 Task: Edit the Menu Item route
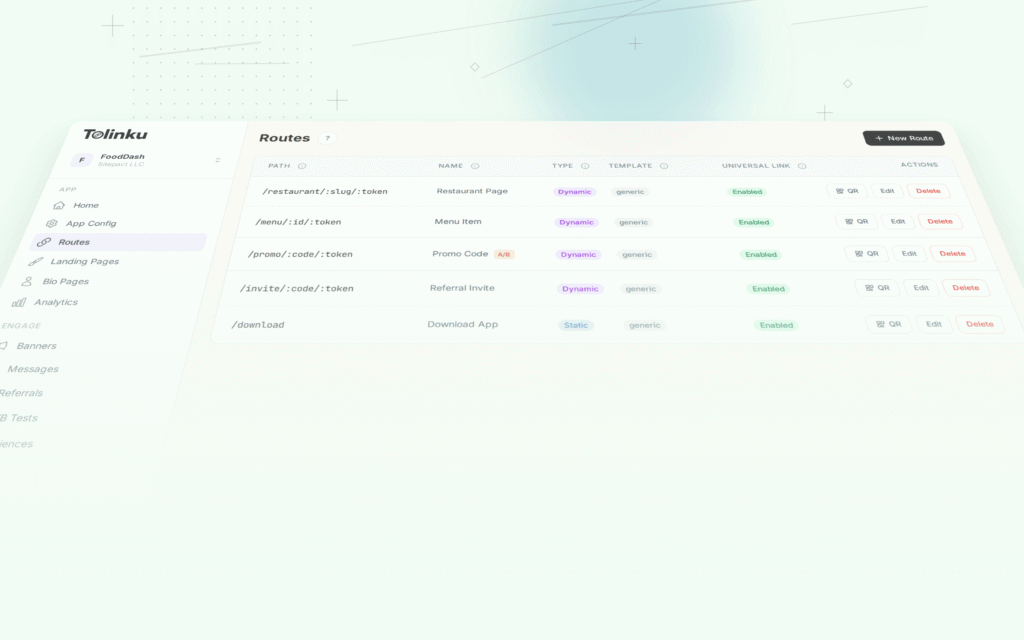tap(897, 222)
